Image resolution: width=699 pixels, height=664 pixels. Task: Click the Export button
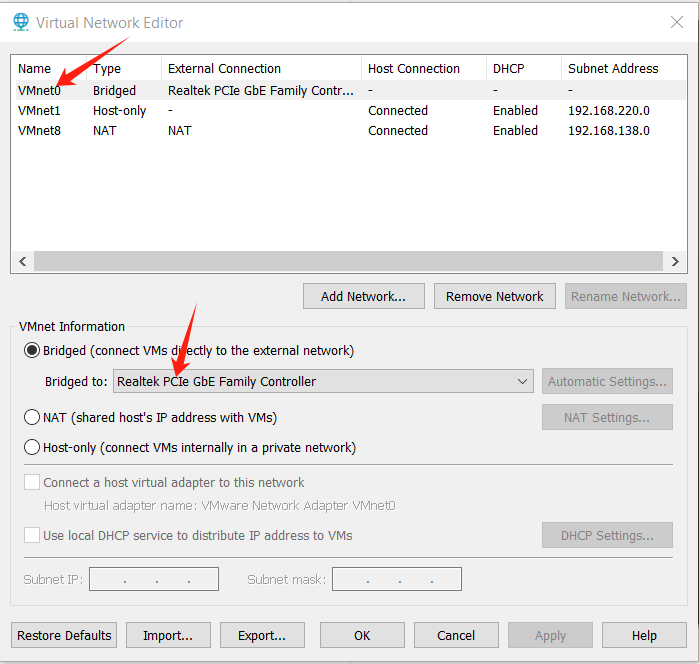[x=262, y=635]
